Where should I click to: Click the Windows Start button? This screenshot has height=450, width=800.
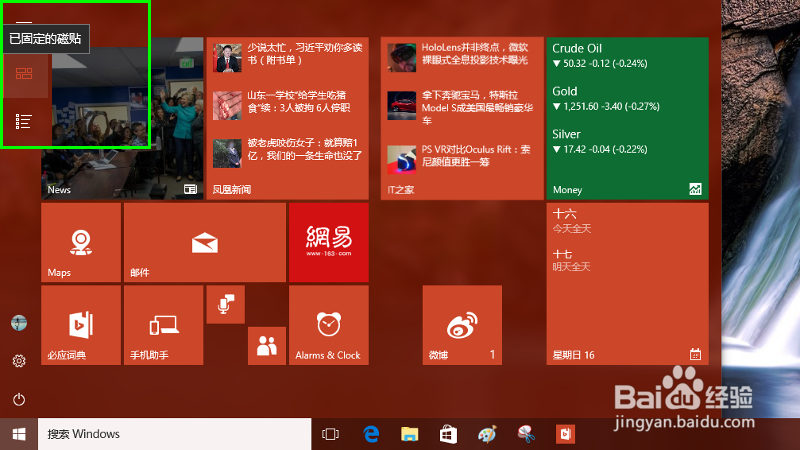click(19, 434)
